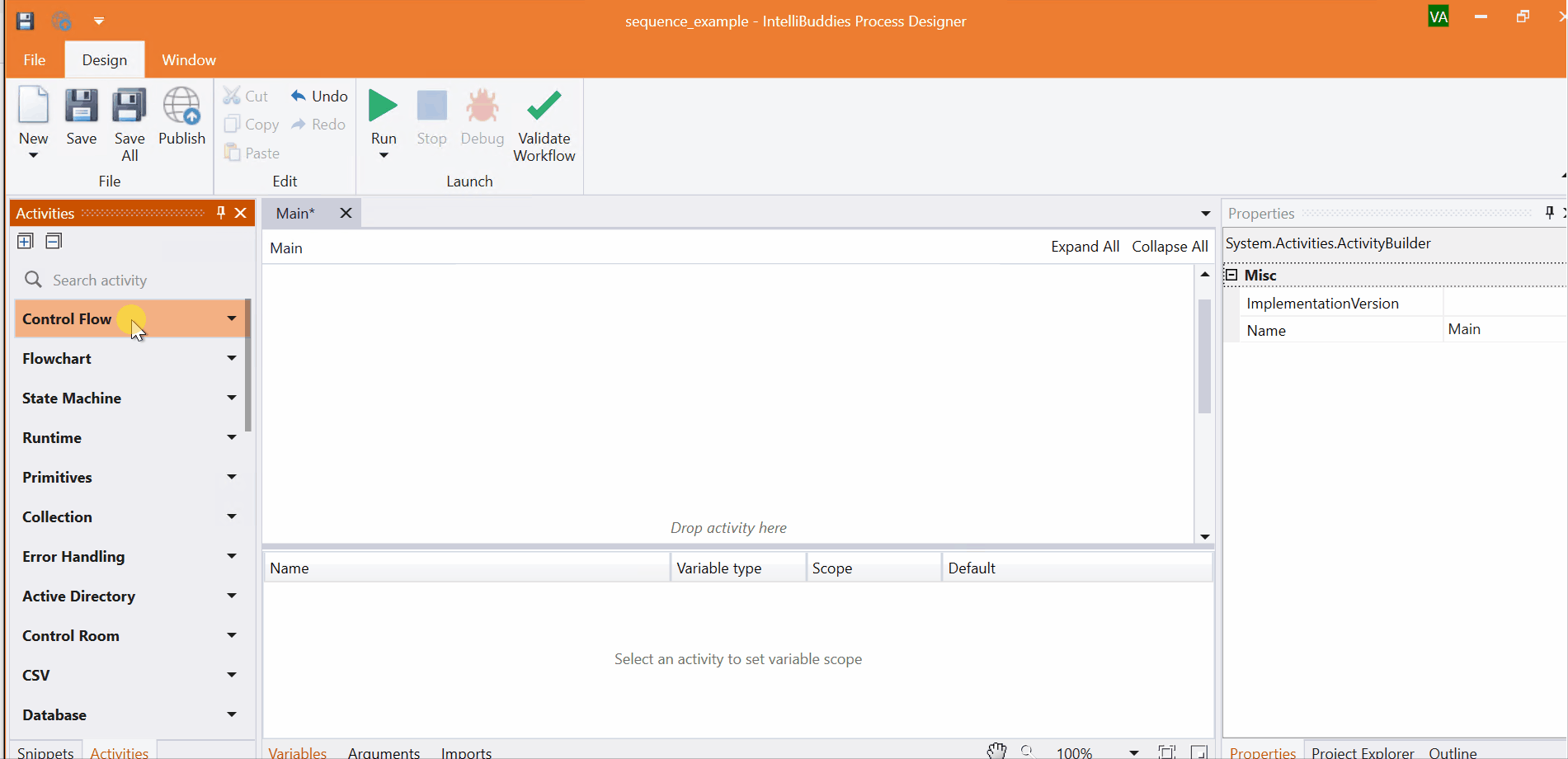The width and height of the screenshot is (1568, 759).
Task: Switch to the Variables tab
Action: click(x=298, y=752)
